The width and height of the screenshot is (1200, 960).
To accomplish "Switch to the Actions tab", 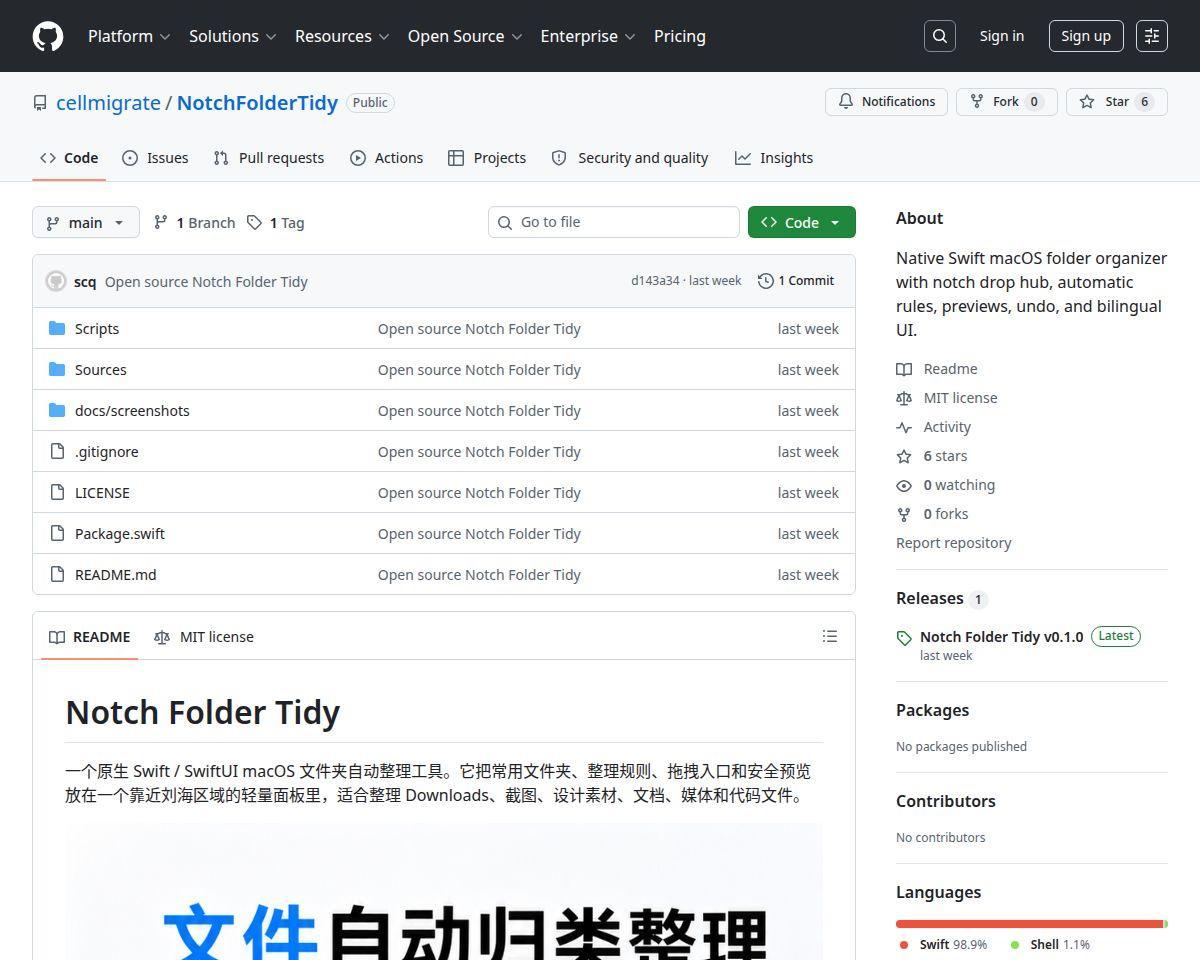I will pos(387,158).
